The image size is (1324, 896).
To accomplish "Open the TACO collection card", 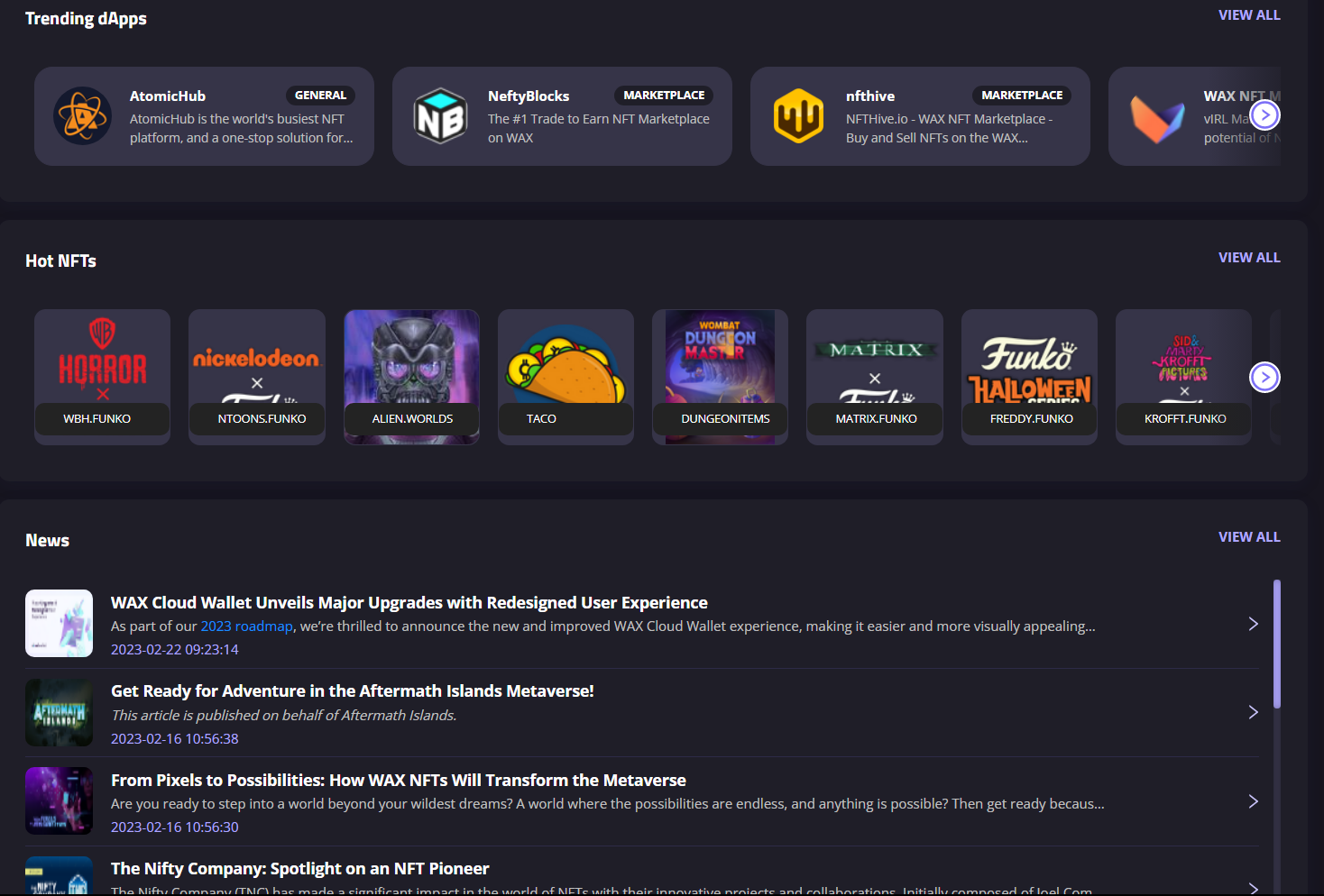I will (x=565, y=377).
